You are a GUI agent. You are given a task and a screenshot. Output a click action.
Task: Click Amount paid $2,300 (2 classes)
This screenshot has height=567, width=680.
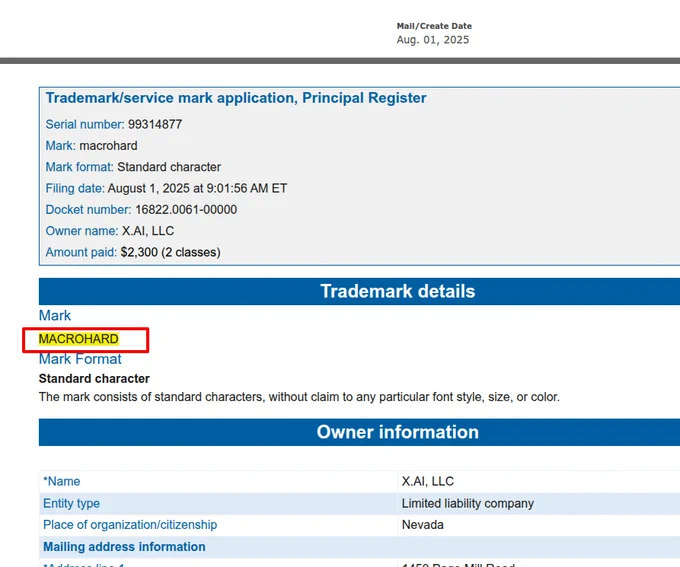coord(133,252)
